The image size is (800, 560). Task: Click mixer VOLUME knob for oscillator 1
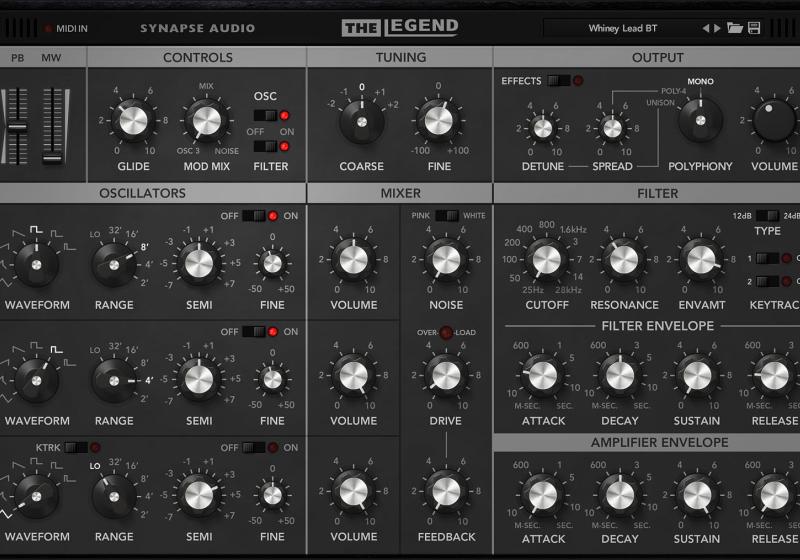click(354, 259)
